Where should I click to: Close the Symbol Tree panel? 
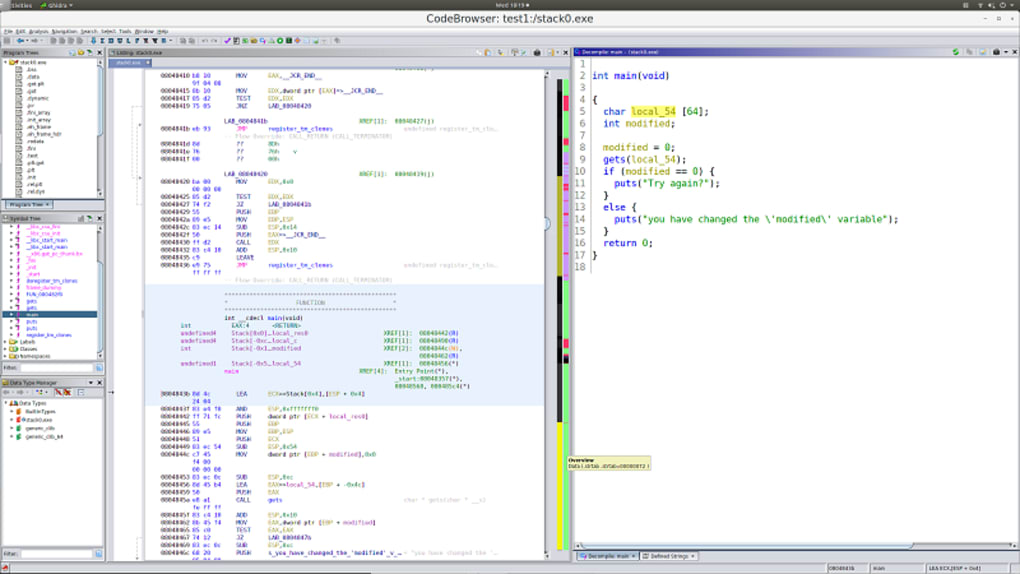pyautogui.click(x=98, y=218)
